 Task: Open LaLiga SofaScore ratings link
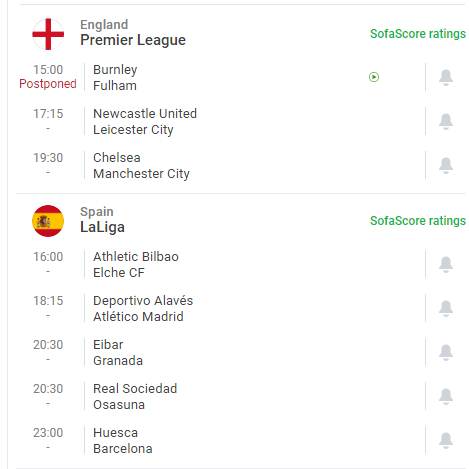[418, 221]
